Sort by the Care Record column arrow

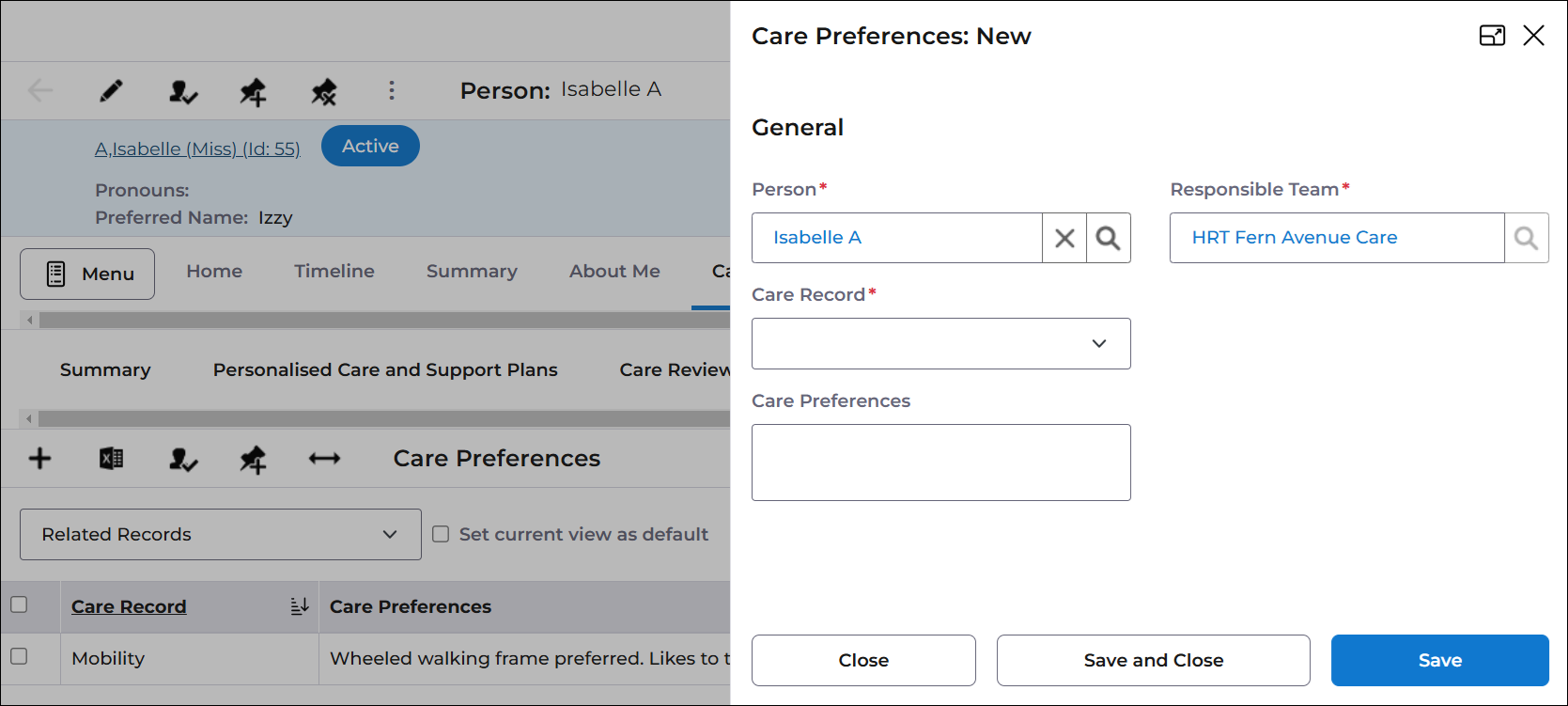[300, 606]
